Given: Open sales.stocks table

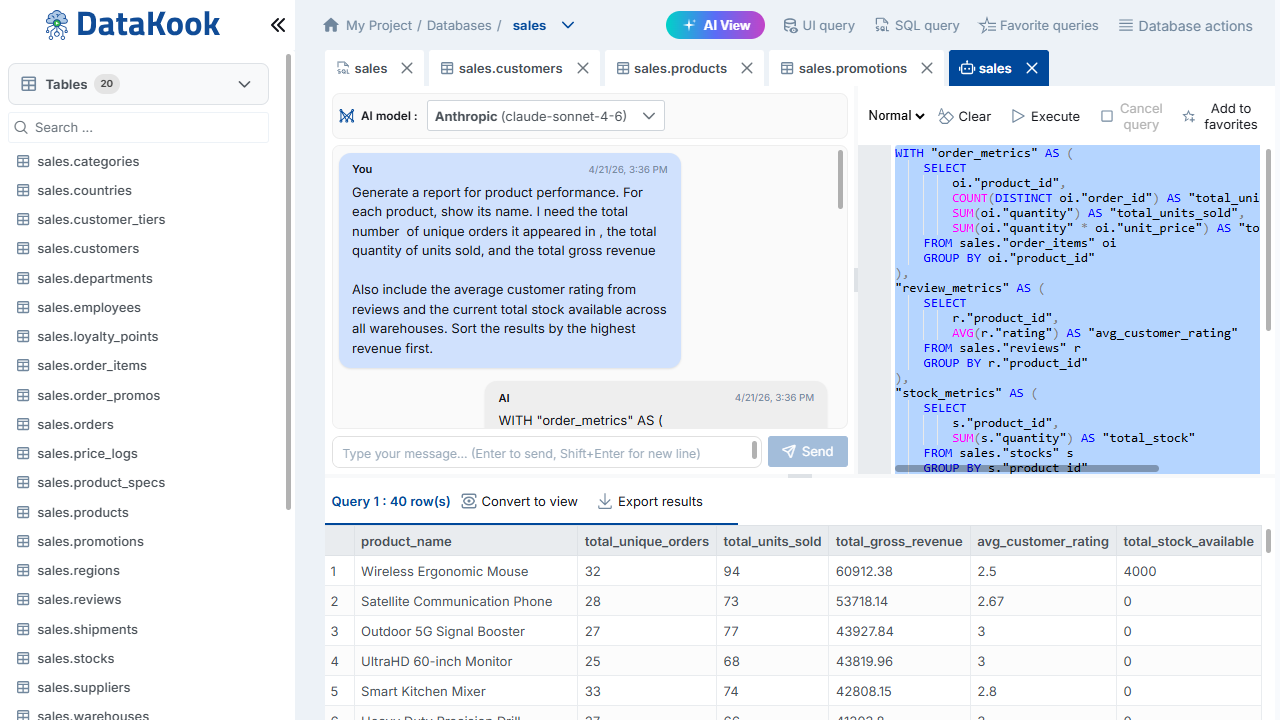Looking at the screenshot, I should click(x=75, y=658).
